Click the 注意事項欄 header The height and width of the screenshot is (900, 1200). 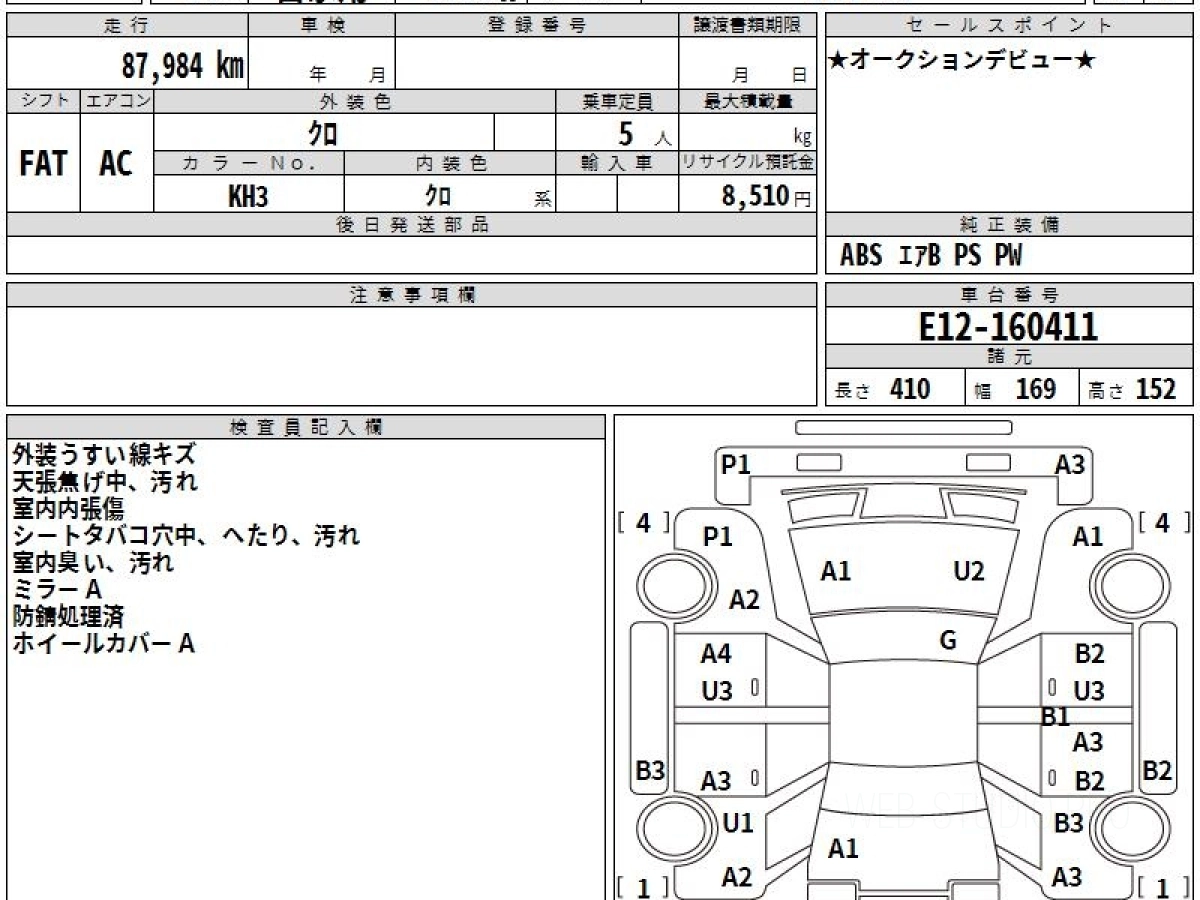411,295
